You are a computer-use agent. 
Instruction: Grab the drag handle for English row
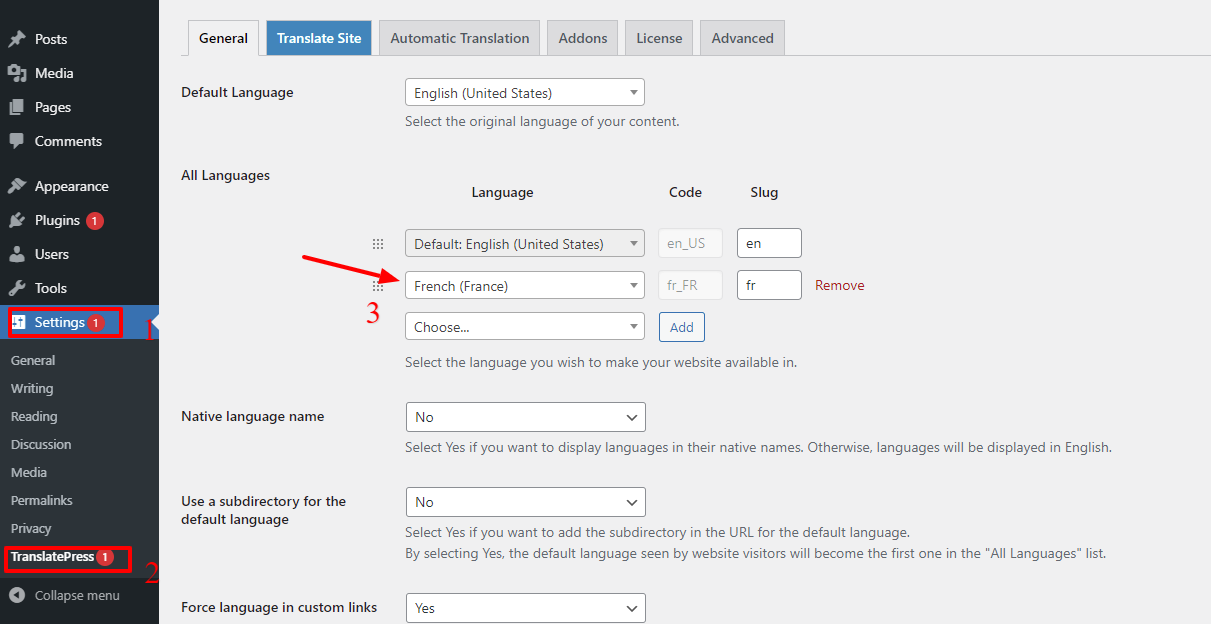(378, 244)
